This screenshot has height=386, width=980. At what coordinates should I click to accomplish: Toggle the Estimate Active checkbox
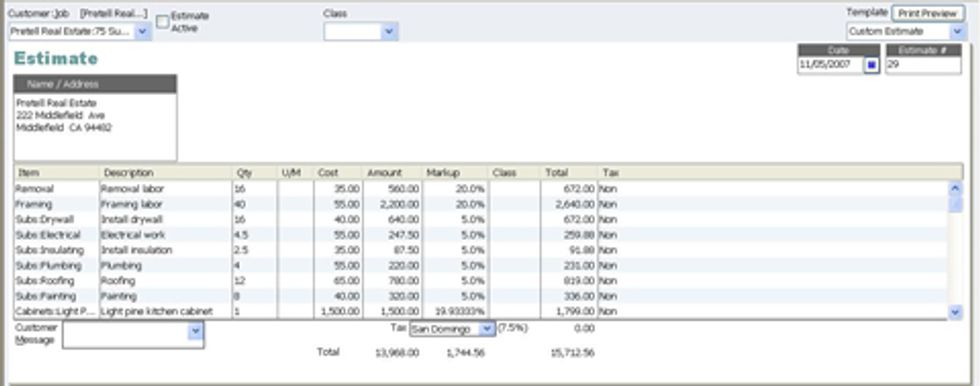pyautogui.click(x=162, y=22)
